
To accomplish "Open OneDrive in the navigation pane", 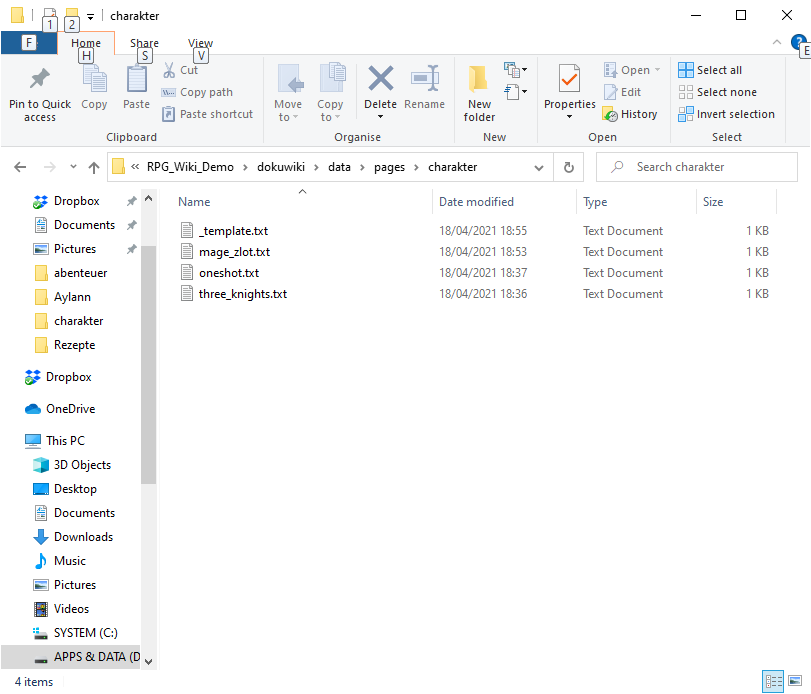I will coord(70,409).
